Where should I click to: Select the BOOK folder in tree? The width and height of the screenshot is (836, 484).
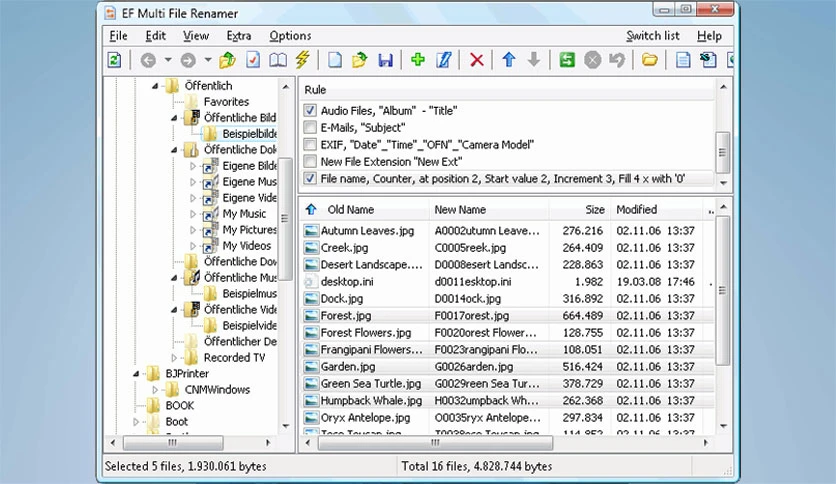click(x=180, y=406)
